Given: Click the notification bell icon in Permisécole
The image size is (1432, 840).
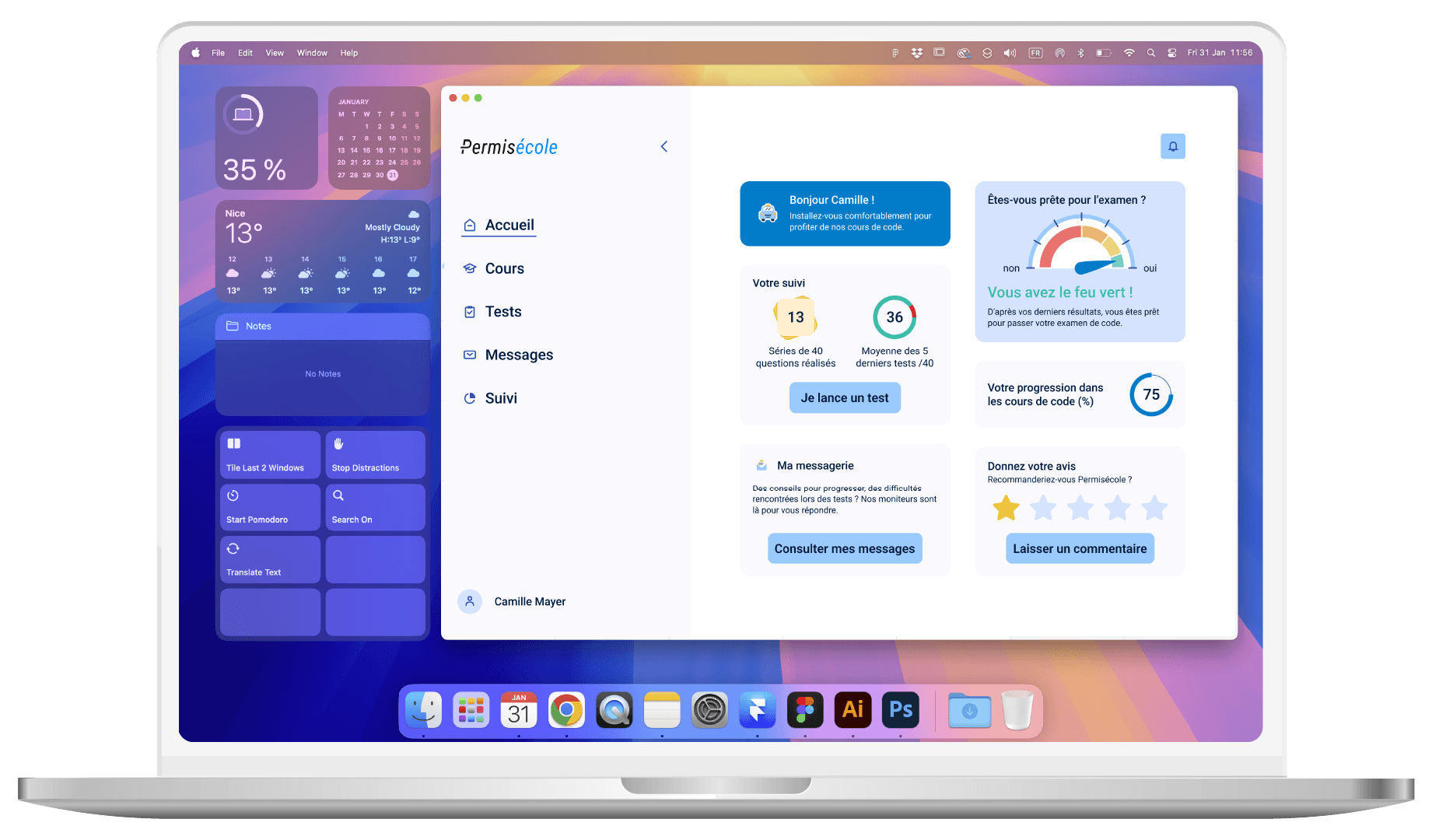Looking at the screenshot, I should click(1172, 146).
